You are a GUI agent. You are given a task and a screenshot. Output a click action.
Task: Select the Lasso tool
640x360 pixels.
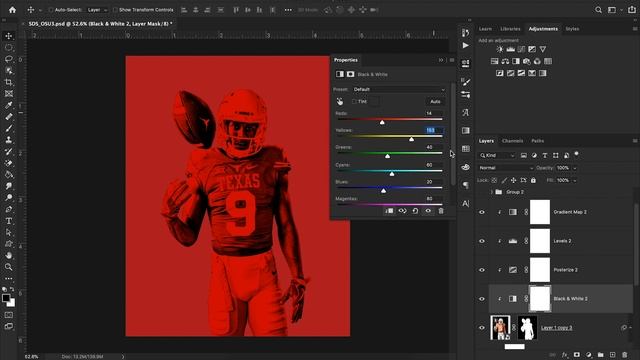[9, 59]
